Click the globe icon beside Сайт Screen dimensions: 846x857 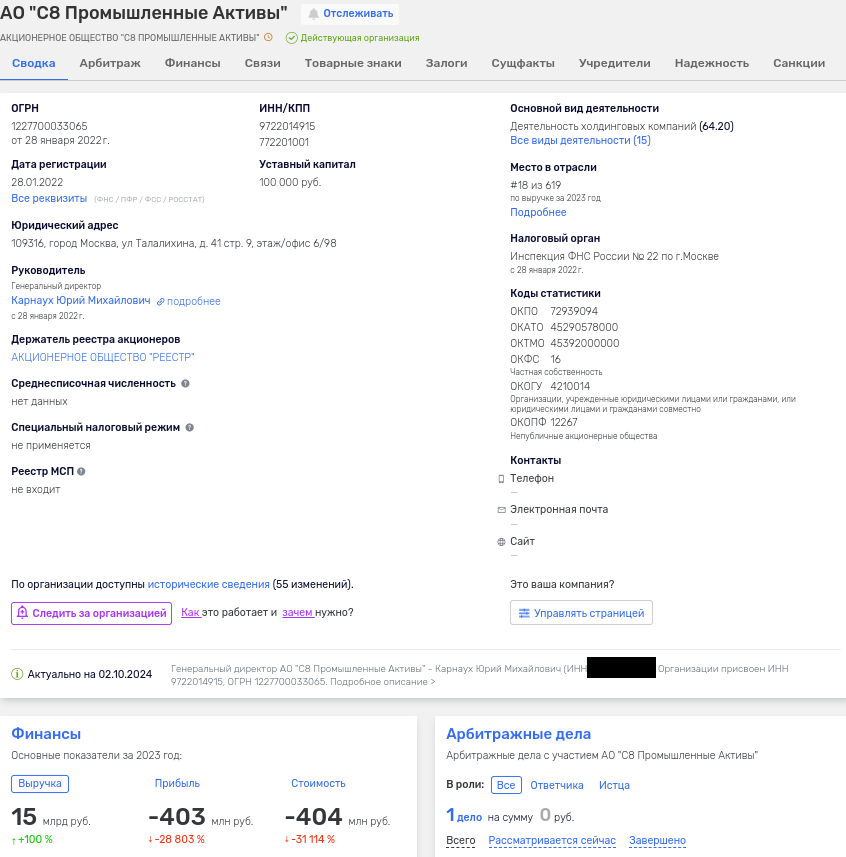pos(501,542)
